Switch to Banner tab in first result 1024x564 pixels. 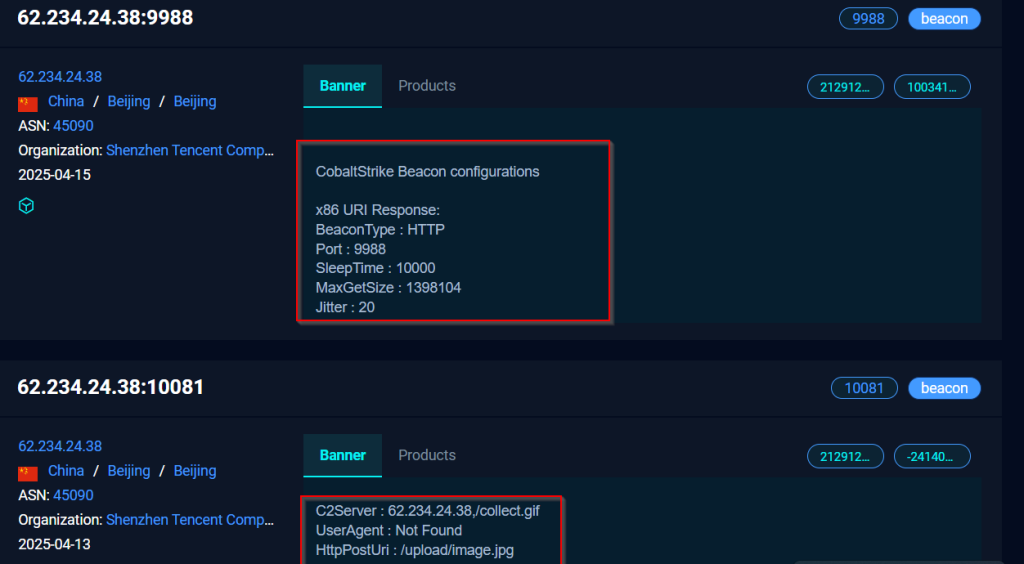point(342,86)
